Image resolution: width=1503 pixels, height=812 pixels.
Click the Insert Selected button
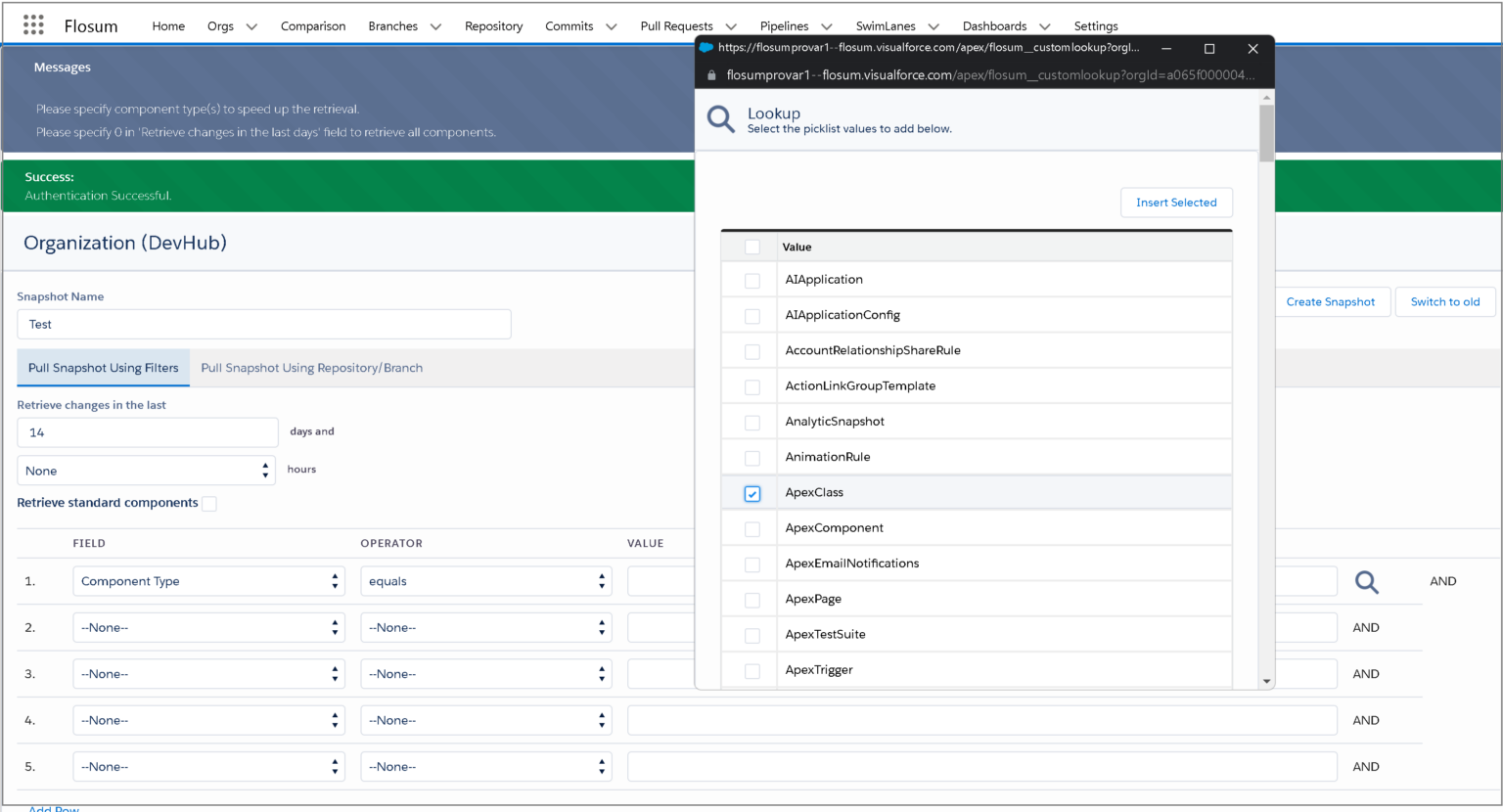tap(1176, 203)
